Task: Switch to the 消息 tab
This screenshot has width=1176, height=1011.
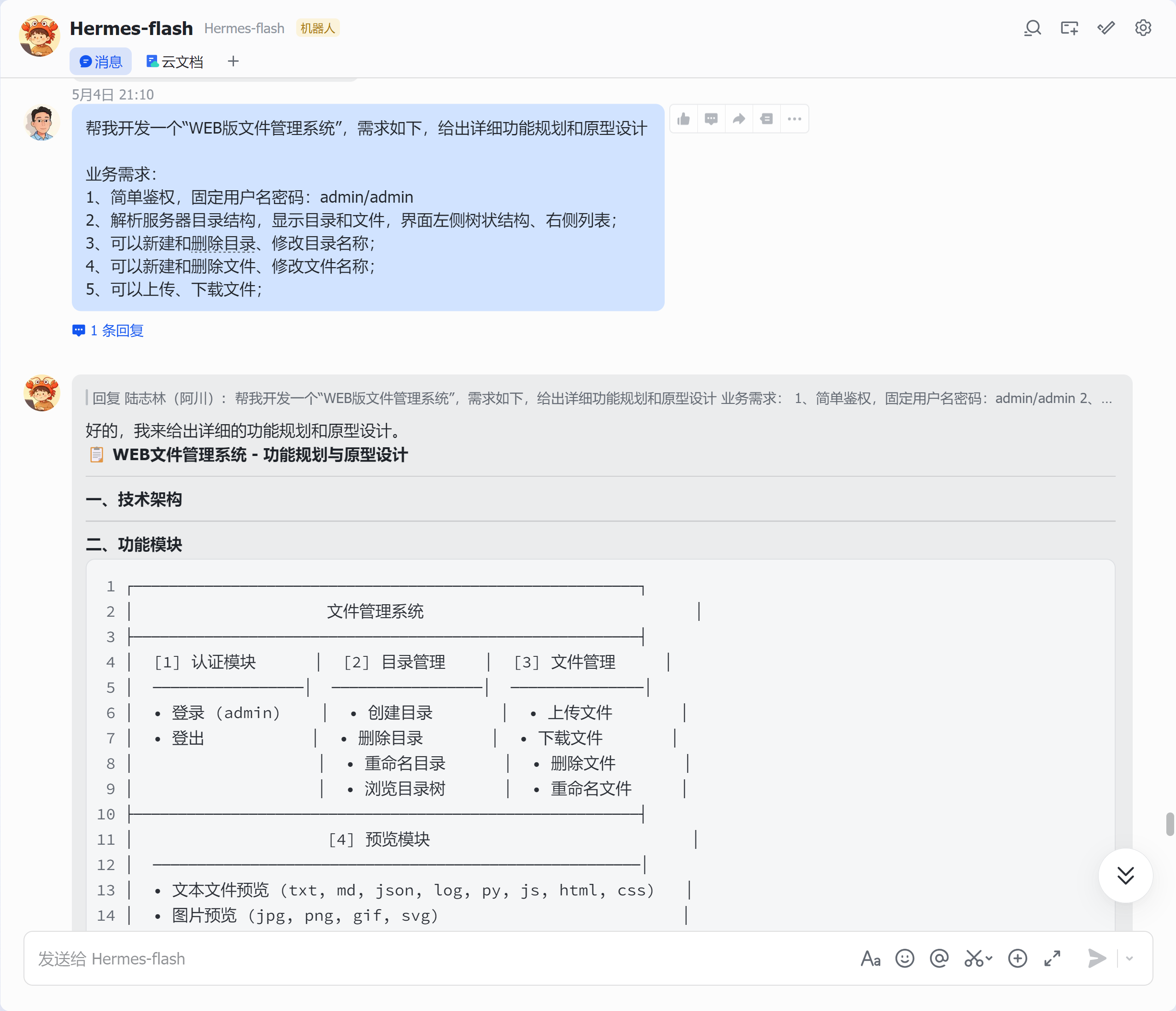Action: click(x=100, y=61)
